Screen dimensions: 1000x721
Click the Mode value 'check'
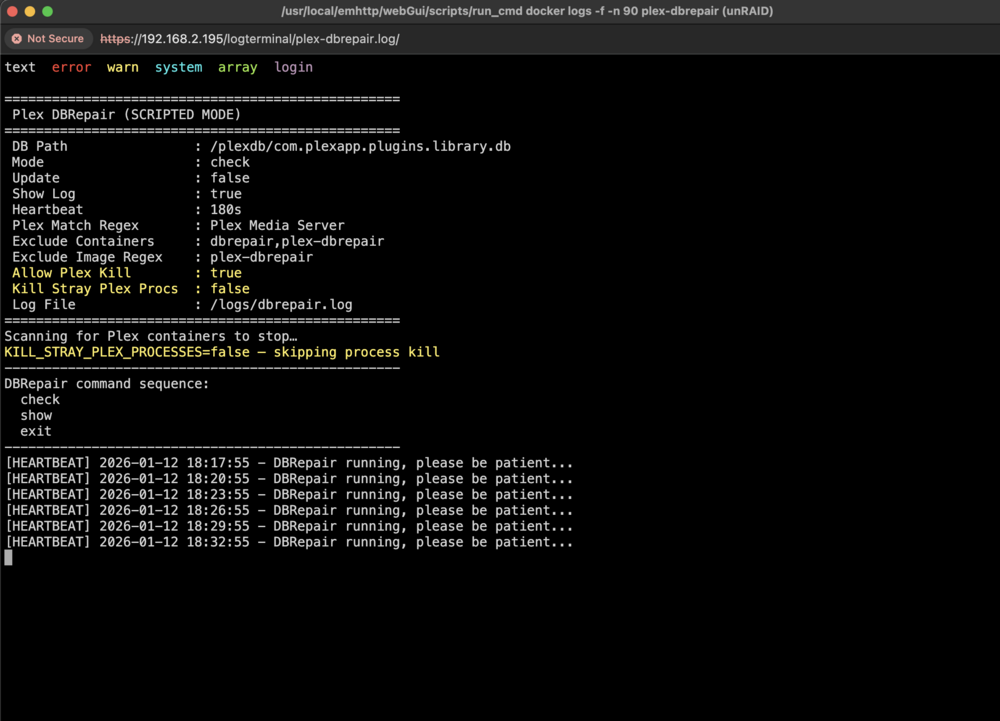230,162
